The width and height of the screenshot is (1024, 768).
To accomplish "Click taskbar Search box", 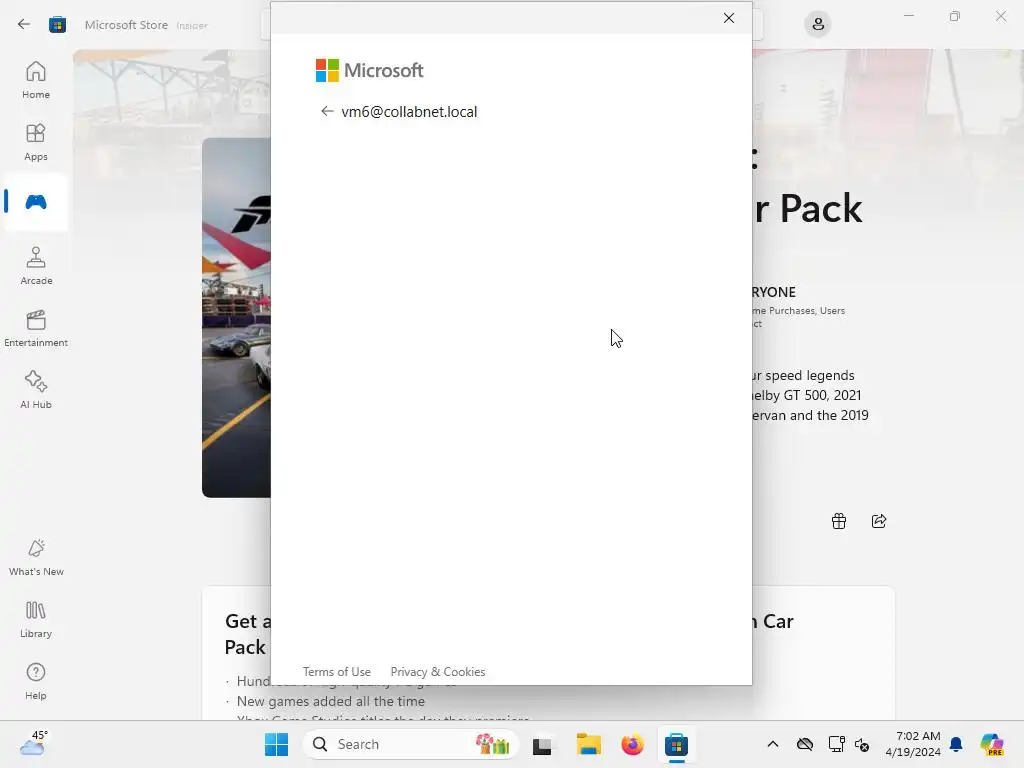I will pos(410,744).
